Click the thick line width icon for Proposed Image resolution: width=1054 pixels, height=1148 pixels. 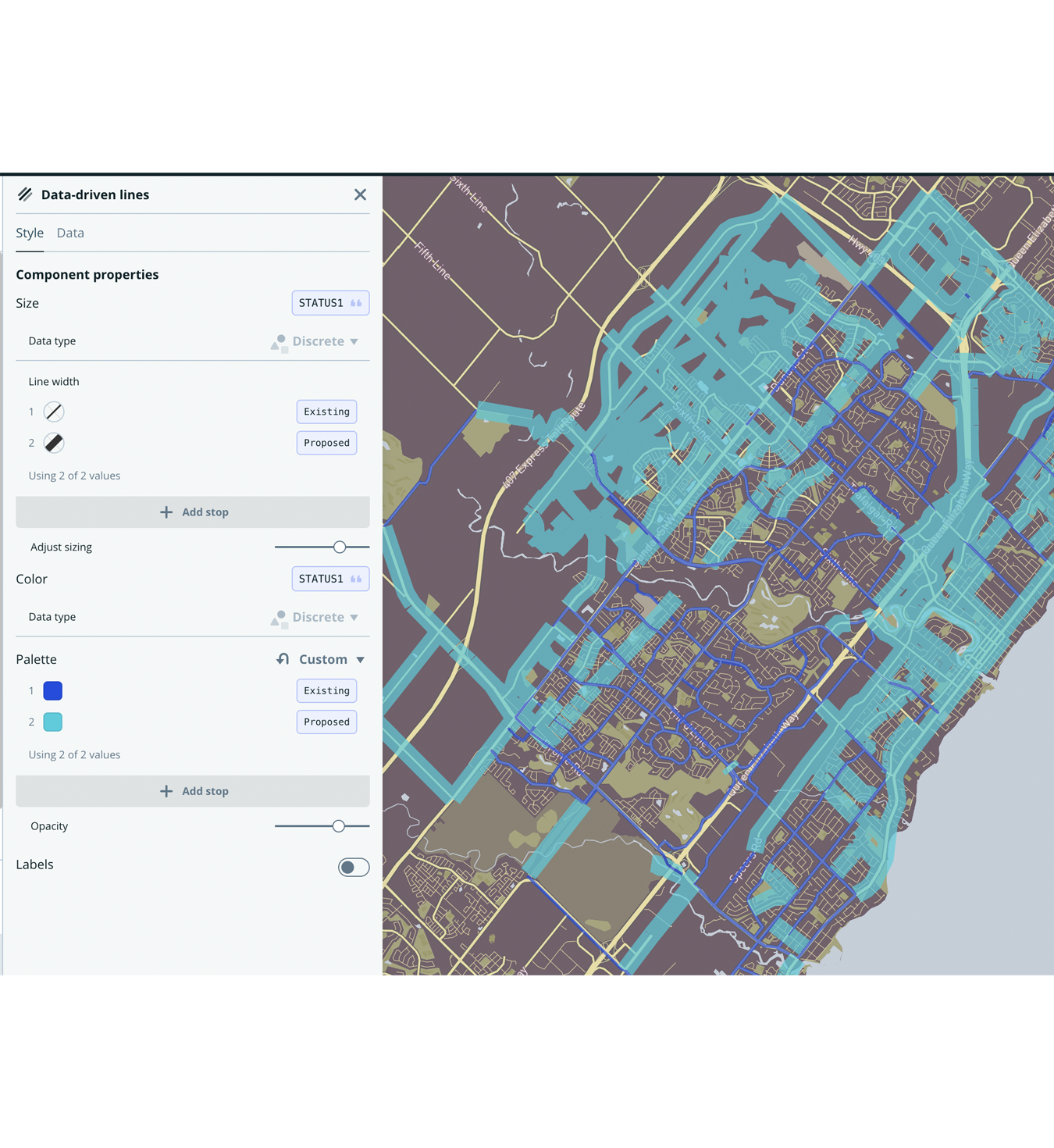pos(54,443)
